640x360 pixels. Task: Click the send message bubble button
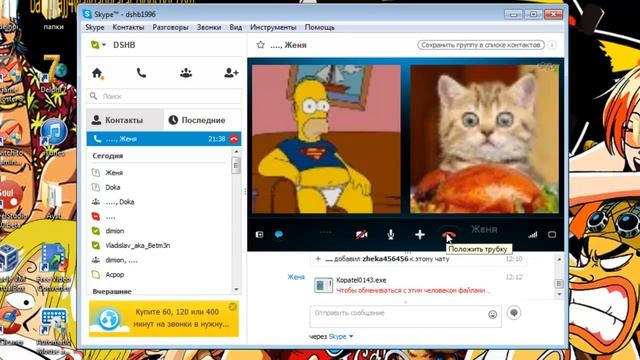tap(514, 313)
